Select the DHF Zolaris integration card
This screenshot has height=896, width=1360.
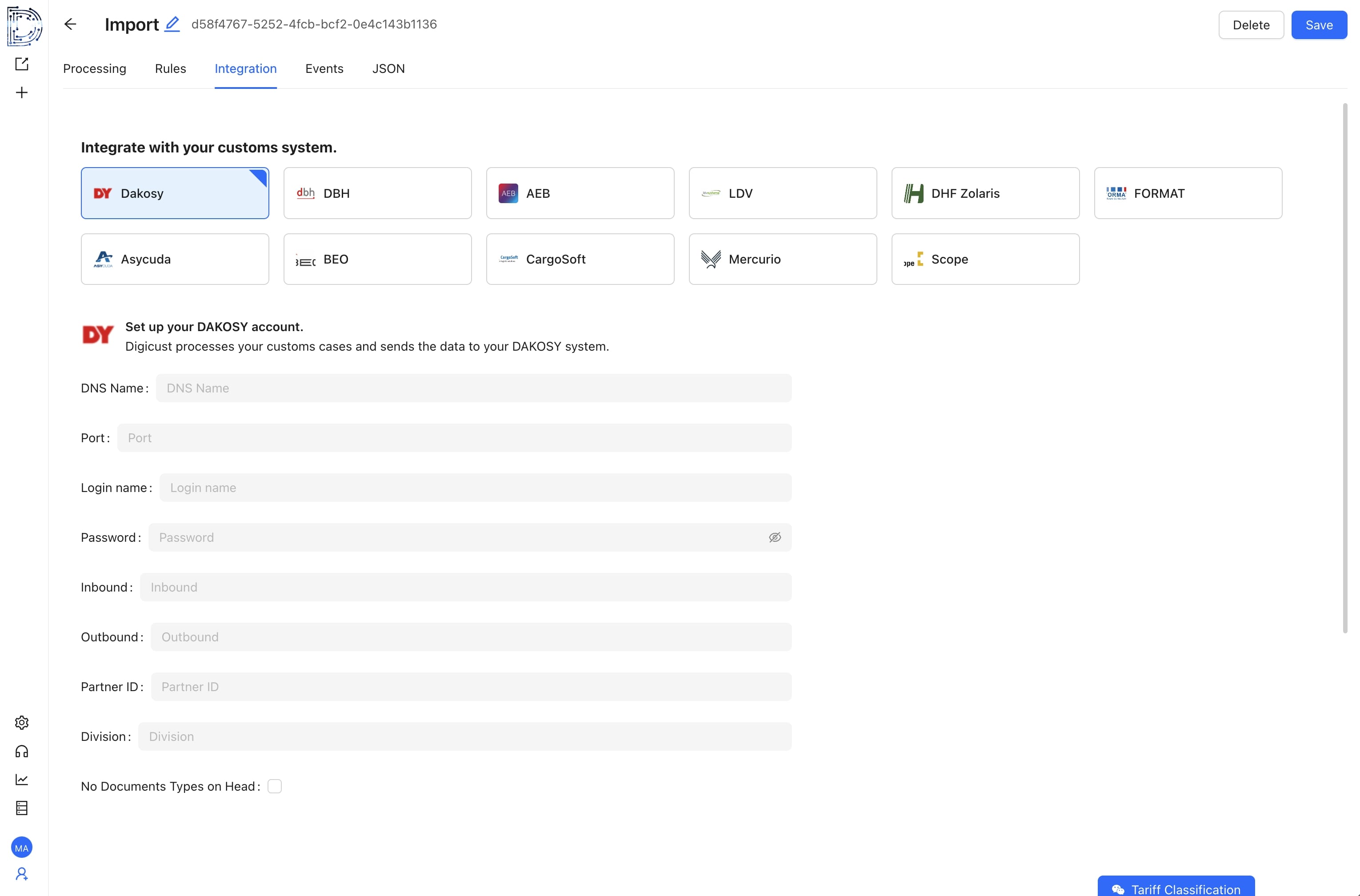(x=985, y=193)
